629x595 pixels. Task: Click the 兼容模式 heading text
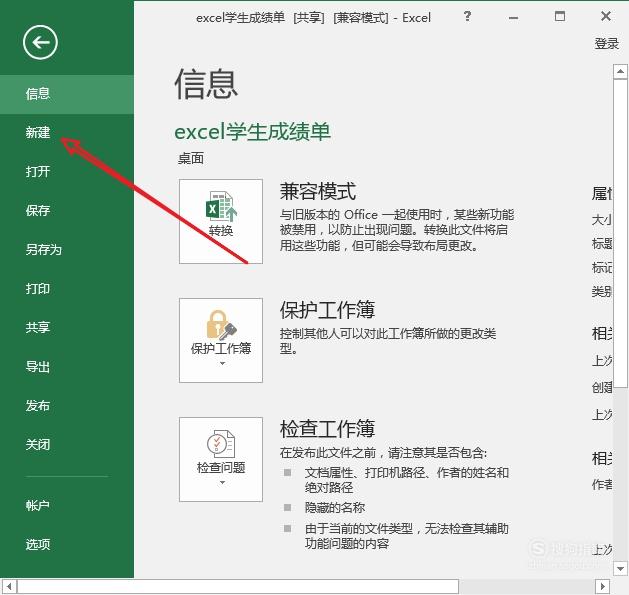click(x=318, y=191)
